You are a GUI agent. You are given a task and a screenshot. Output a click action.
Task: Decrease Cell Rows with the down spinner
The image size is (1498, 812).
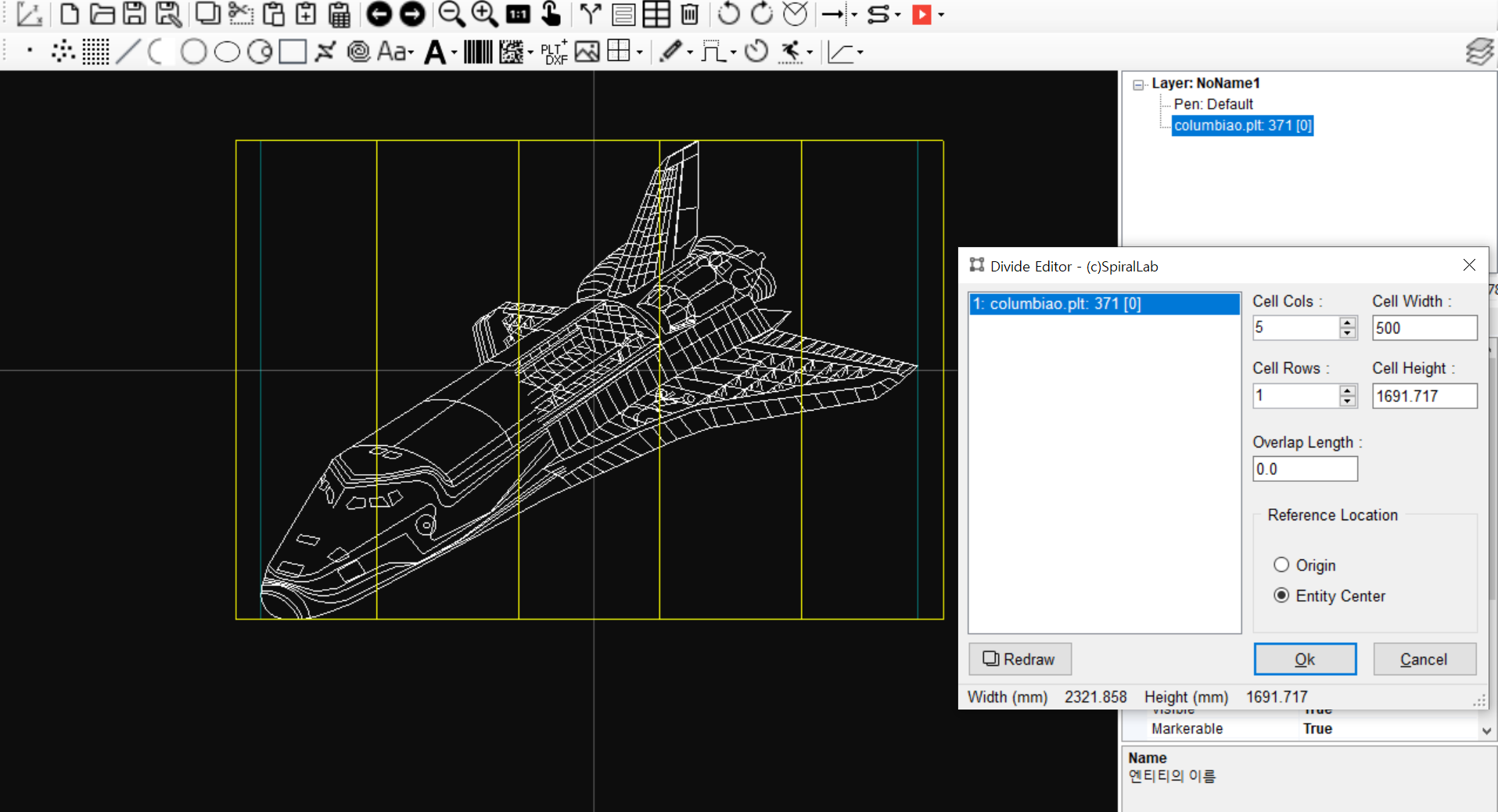pyautogui.click(x=1347, y=401)
